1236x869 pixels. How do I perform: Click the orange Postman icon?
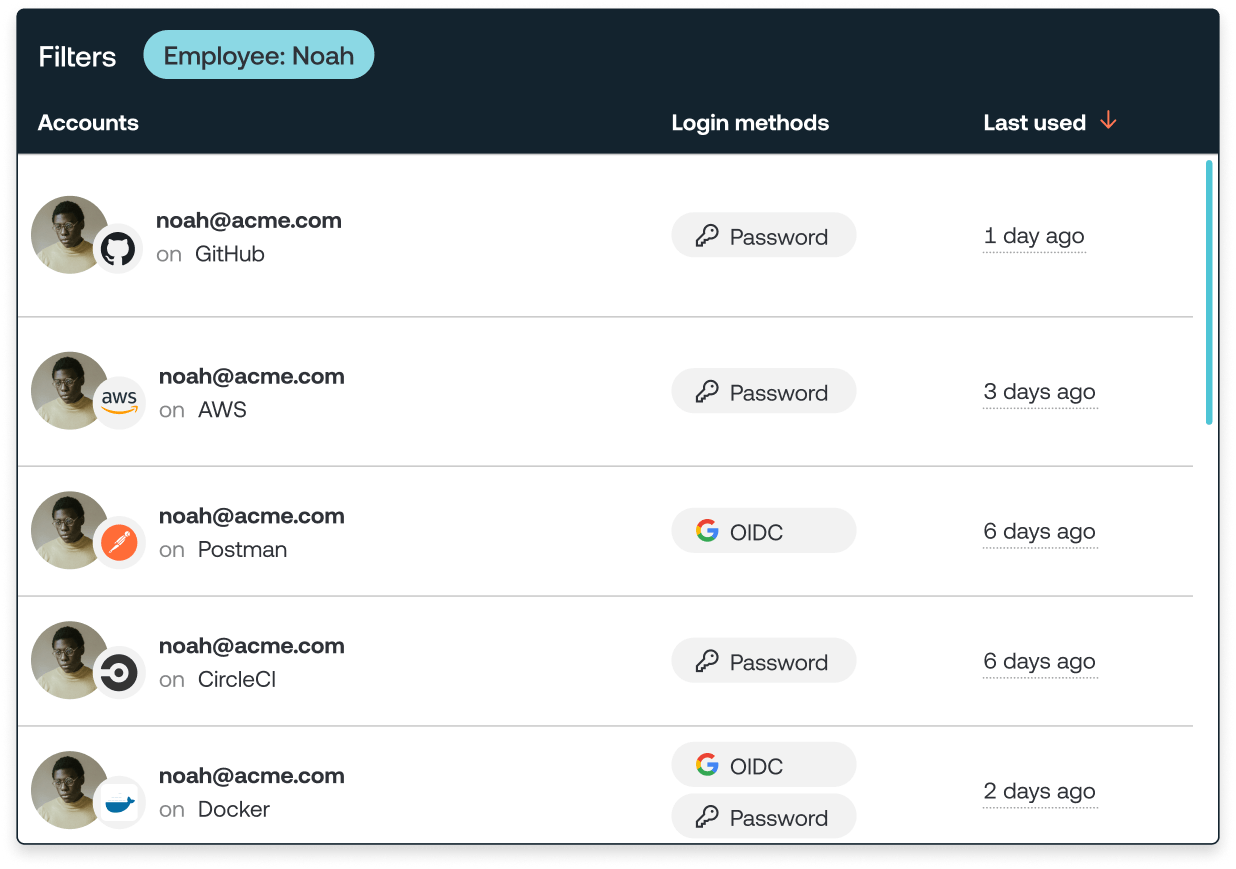tap(118, 544)
